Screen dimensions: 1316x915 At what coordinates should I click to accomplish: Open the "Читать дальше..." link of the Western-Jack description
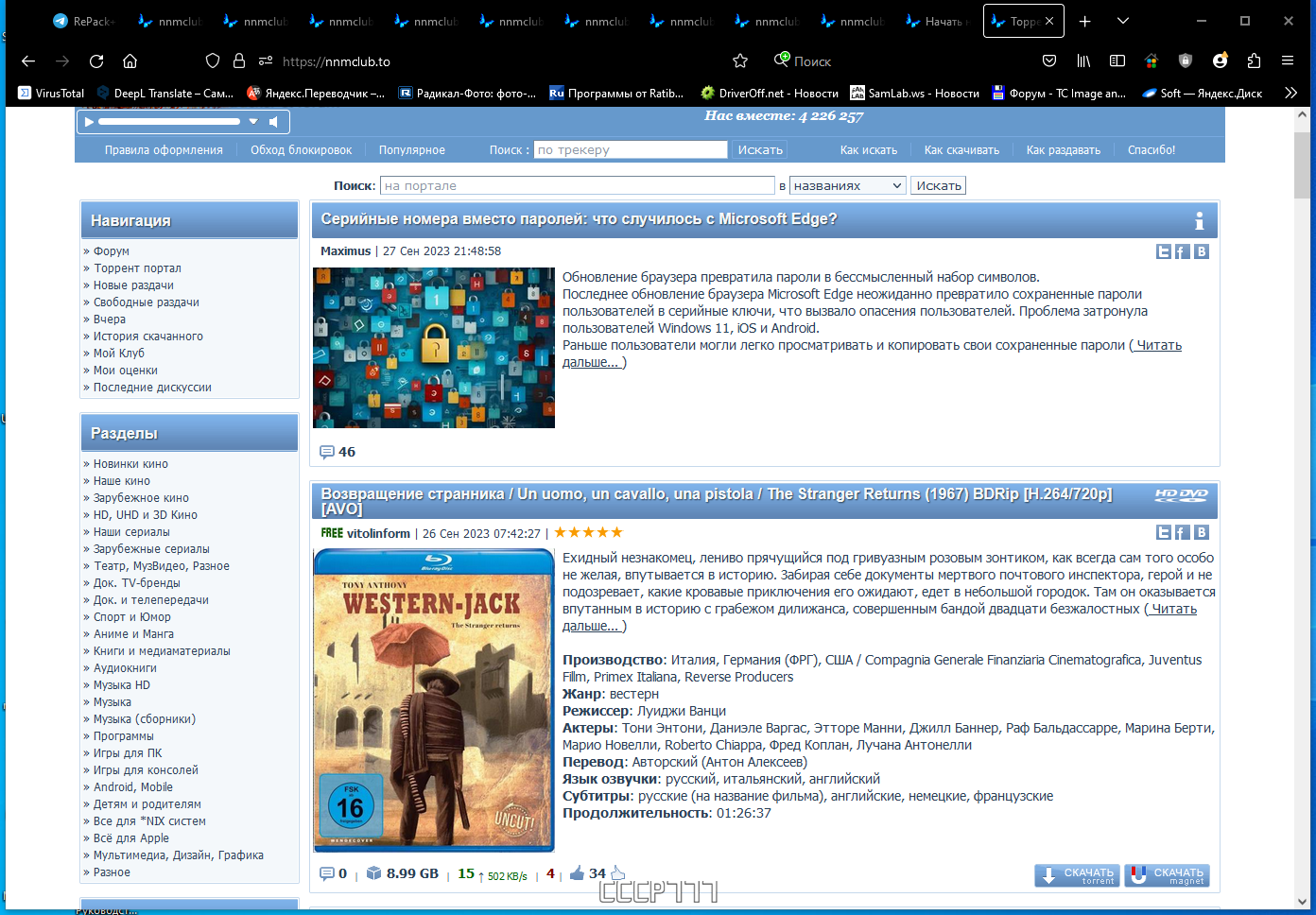coord(1172,609)
